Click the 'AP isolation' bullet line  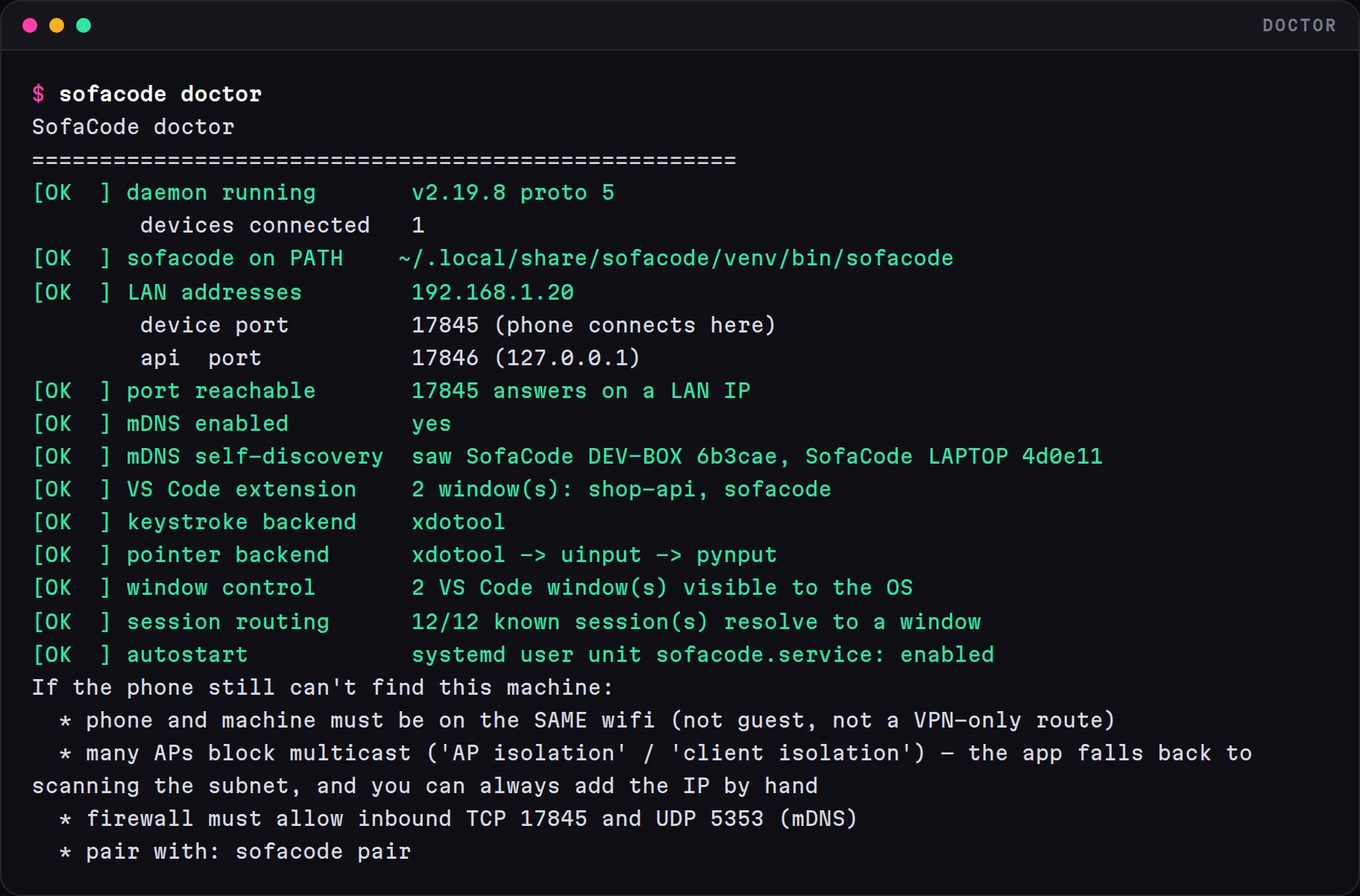pos(655,753)
